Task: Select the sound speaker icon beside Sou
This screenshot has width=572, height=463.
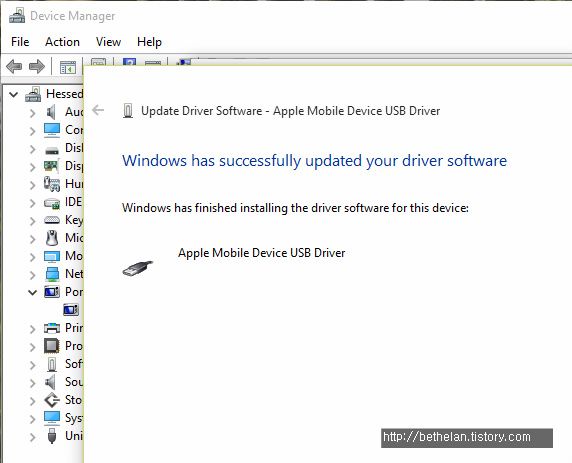Action: [50, 382]
